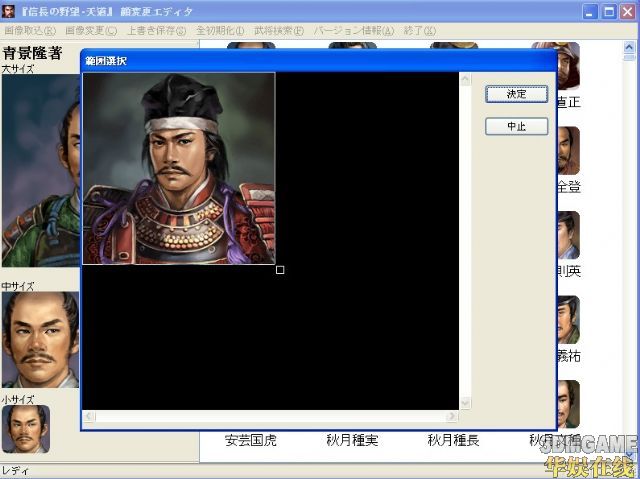The width and height of the screenshot is (640, 479).
Task: Click the 範囲選択 dialog title bar
Action: point(318,61)
